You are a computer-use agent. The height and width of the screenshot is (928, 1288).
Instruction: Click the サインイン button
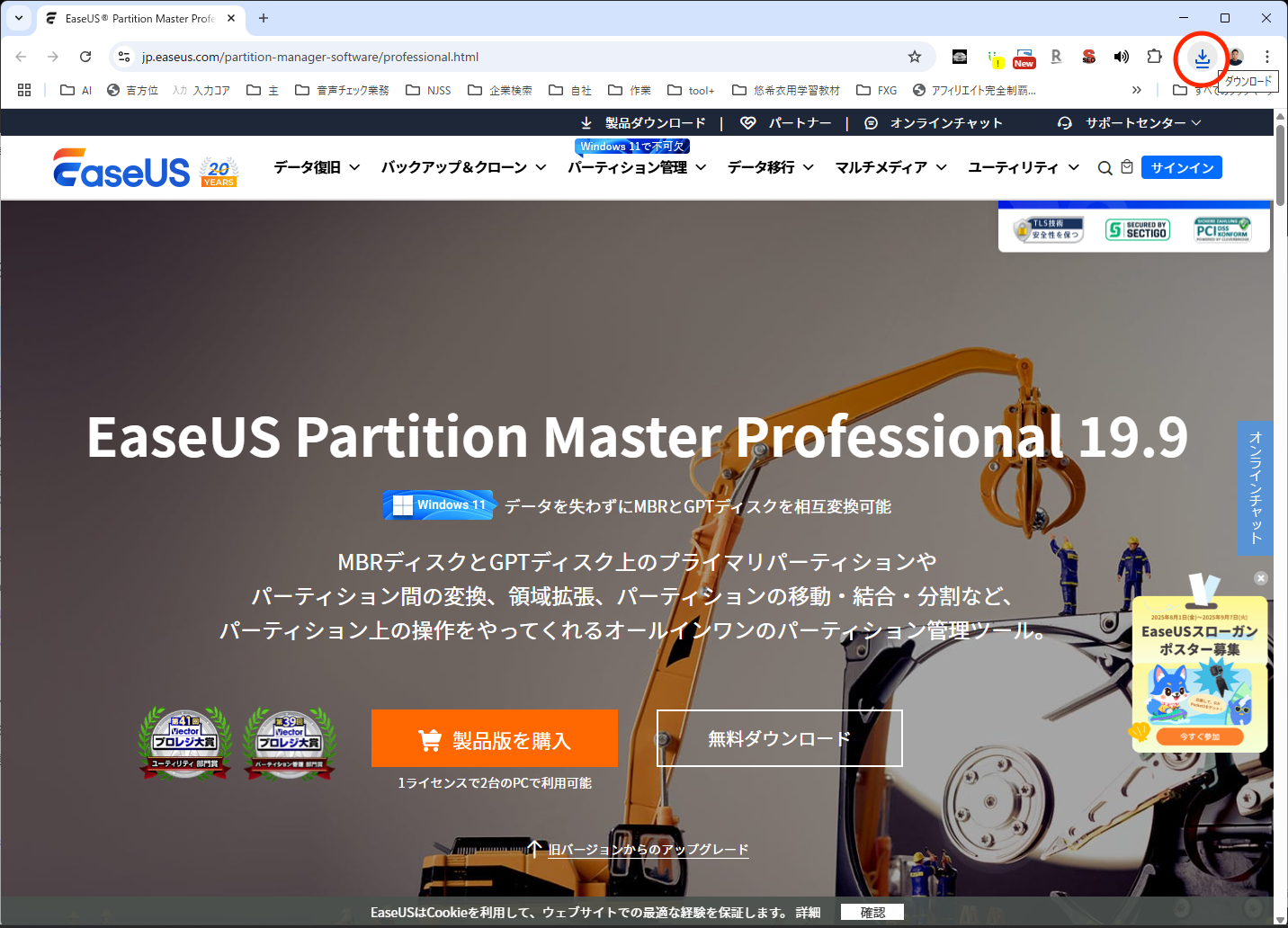(1182, 168)
